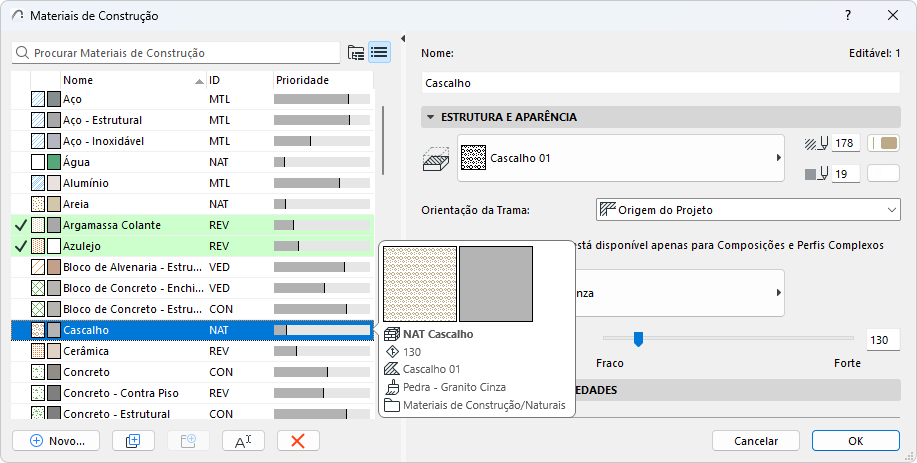Click the Cascalho 01 fill pattern preview
The width and height of the screenshot is (917, 463).
[474, 158]
